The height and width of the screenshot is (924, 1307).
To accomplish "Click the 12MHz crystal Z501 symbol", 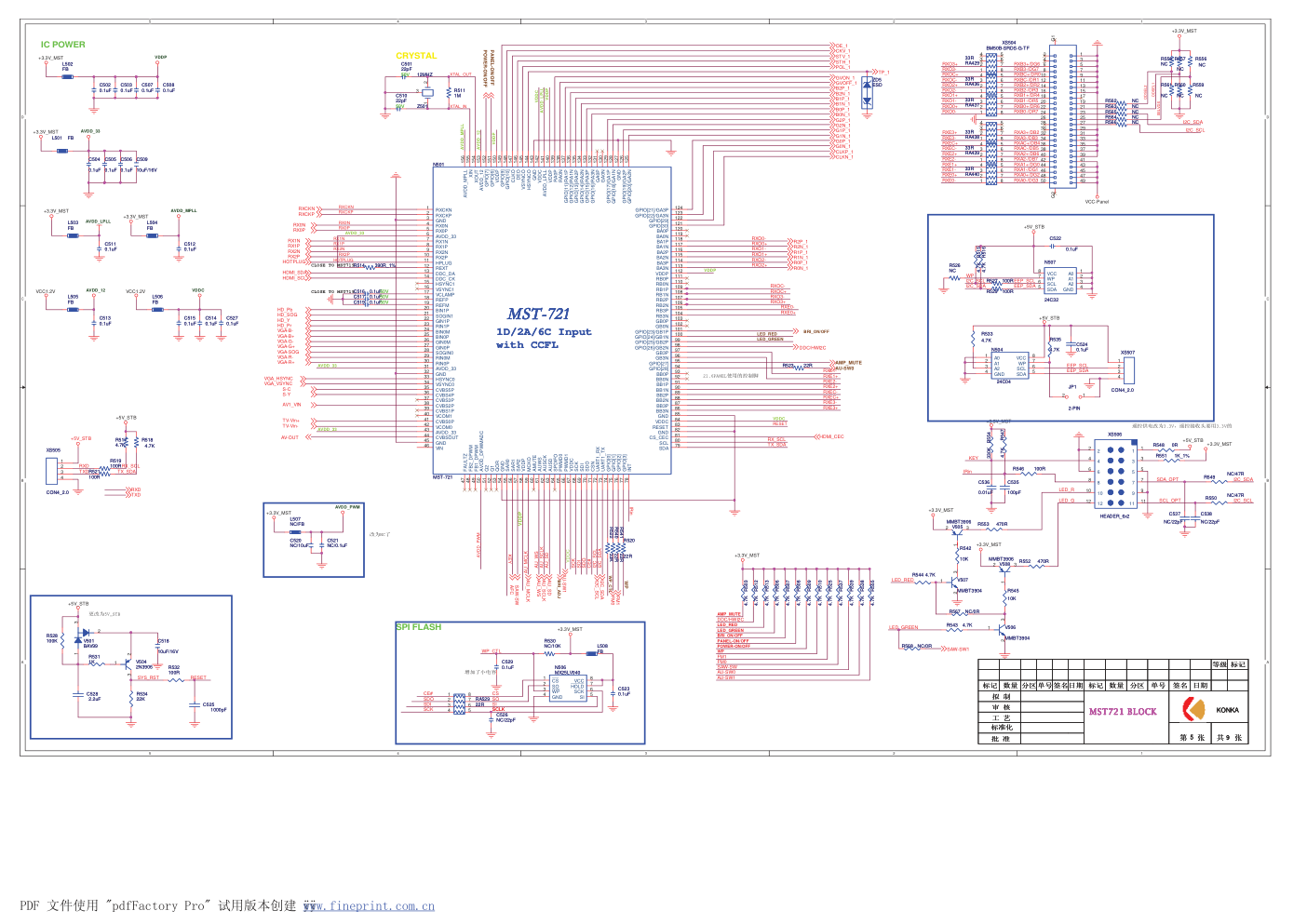I will tap(426, 92).
